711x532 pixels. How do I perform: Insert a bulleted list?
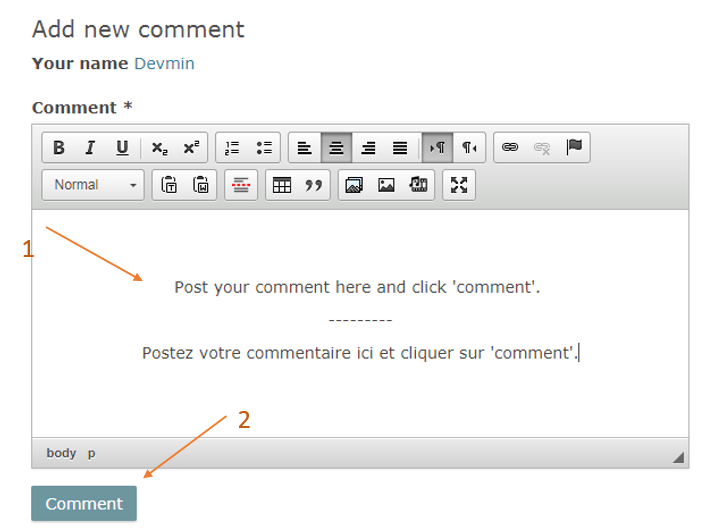(x=264, y=148)
